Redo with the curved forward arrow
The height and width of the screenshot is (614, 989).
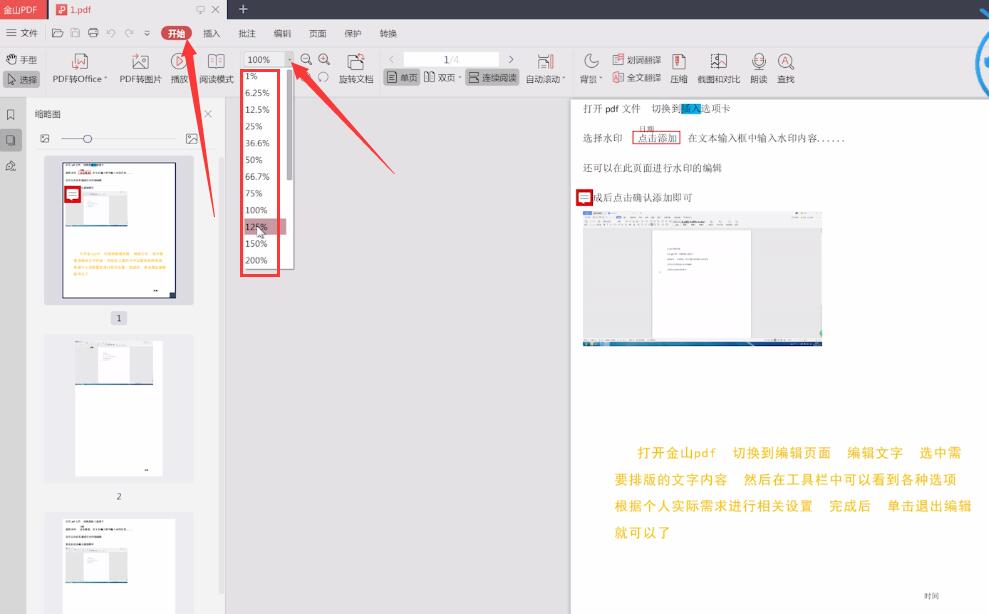click(129, 33)
